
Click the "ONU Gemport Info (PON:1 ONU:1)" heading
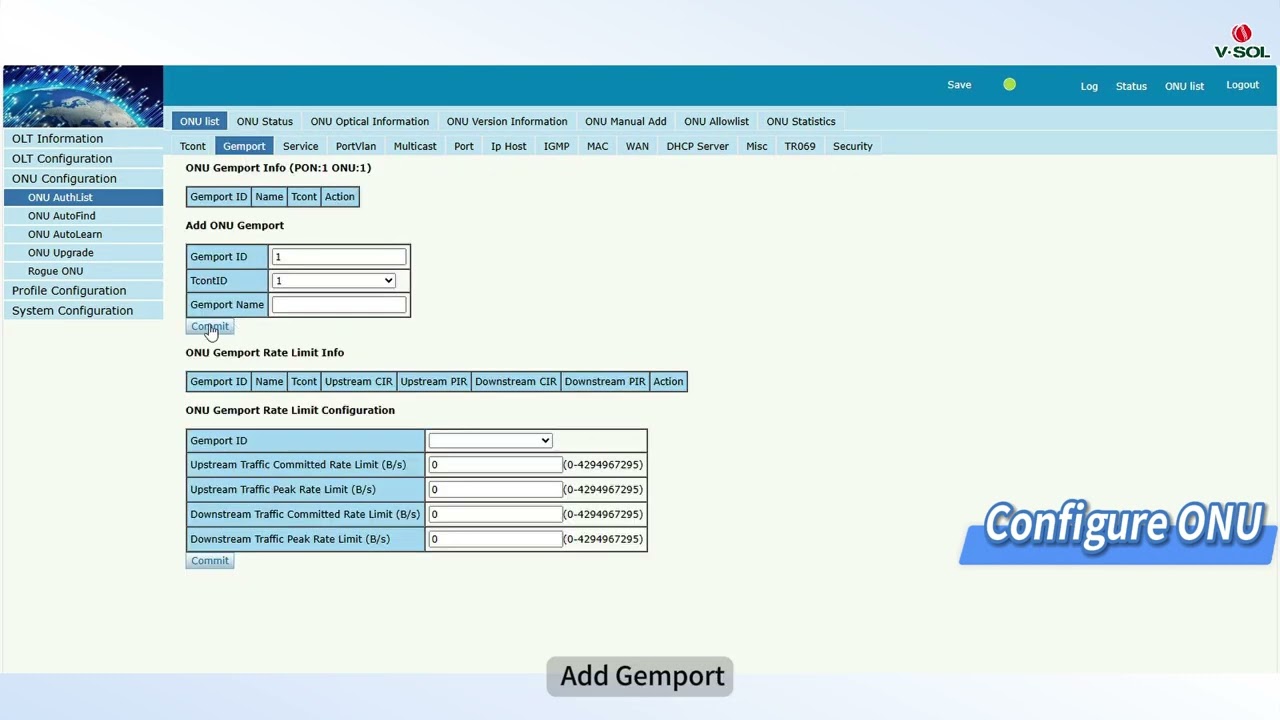[278, 168]
